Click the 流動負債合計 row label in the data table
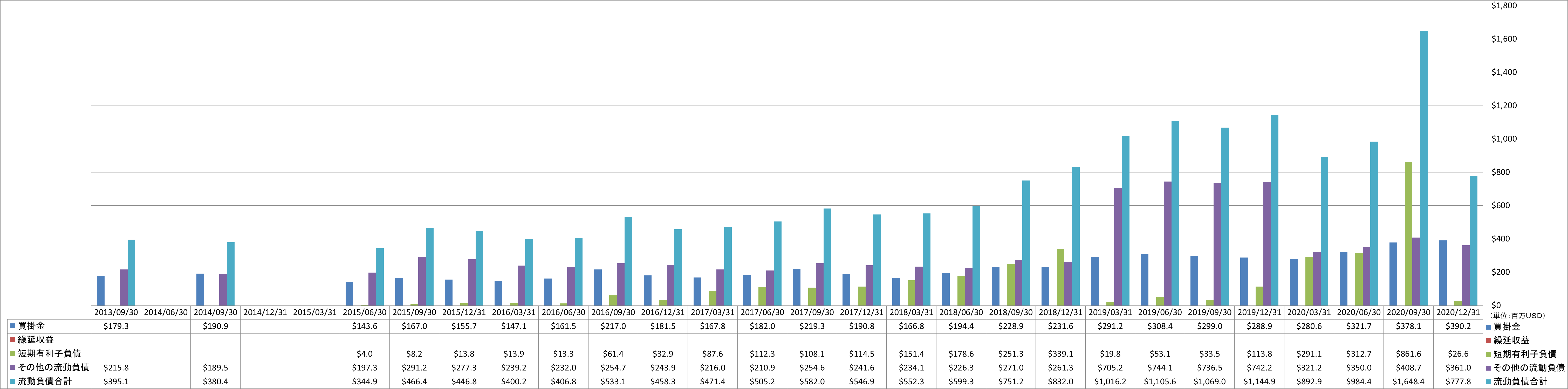This screenshot has width=1568, height=389. click(x=45, y=381)
